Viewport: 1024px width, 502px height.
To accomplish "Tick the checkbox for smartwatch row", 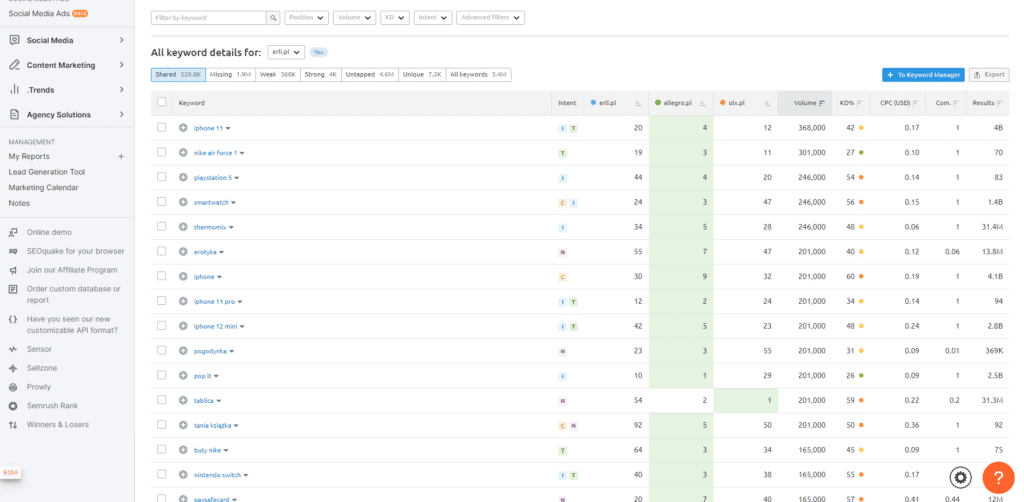I will point(161,202).
